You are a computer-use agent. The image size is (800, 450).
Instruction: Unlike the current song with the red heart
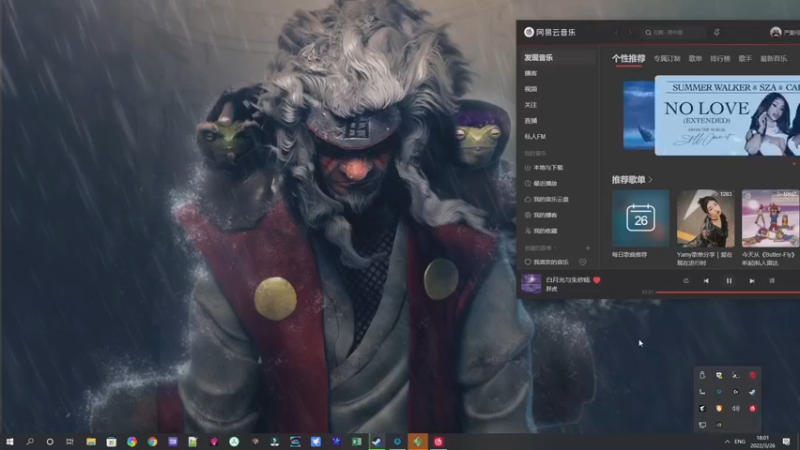597,280
